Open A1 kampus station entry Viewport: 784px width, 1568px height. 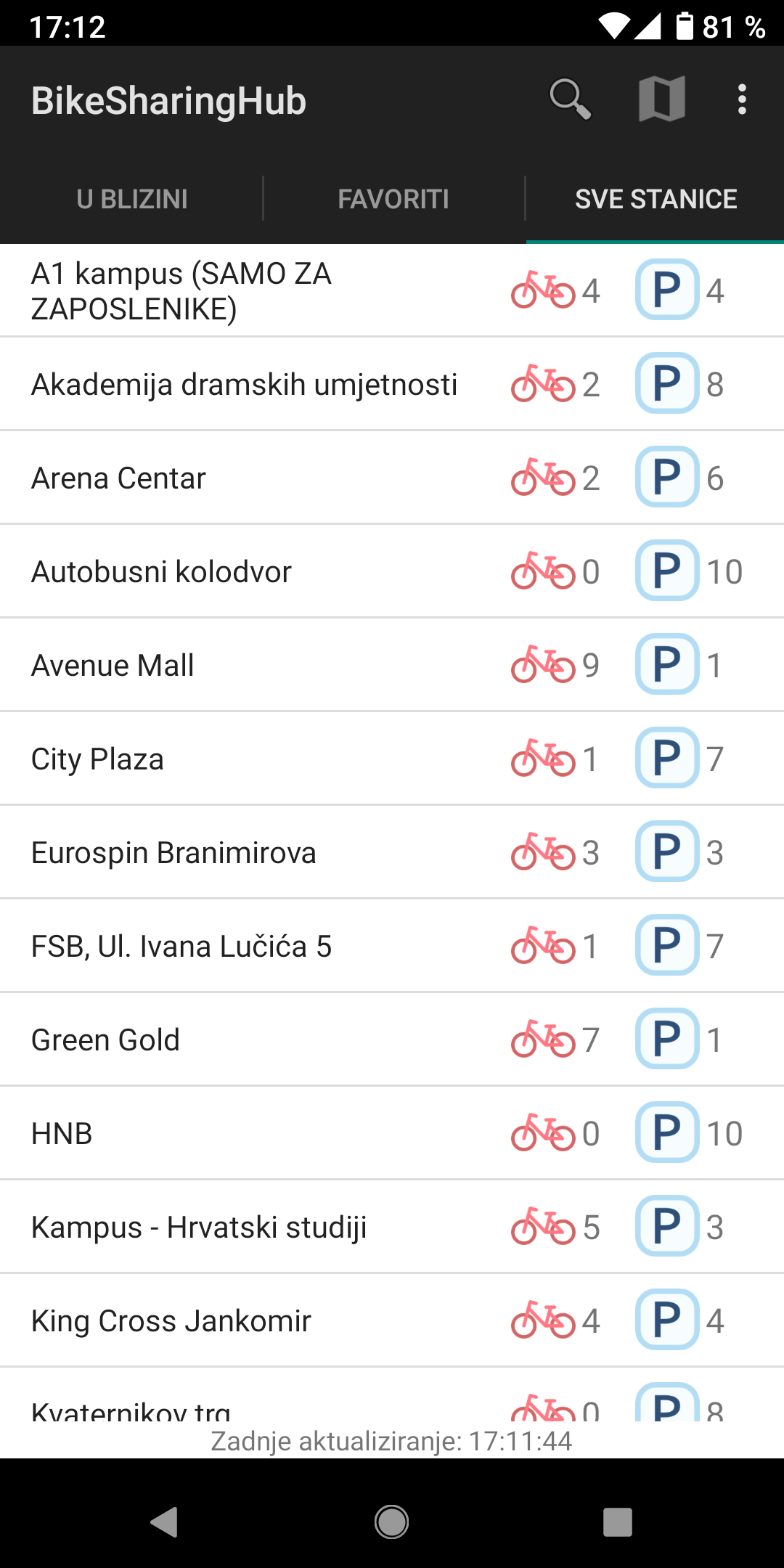coord(181,291)
